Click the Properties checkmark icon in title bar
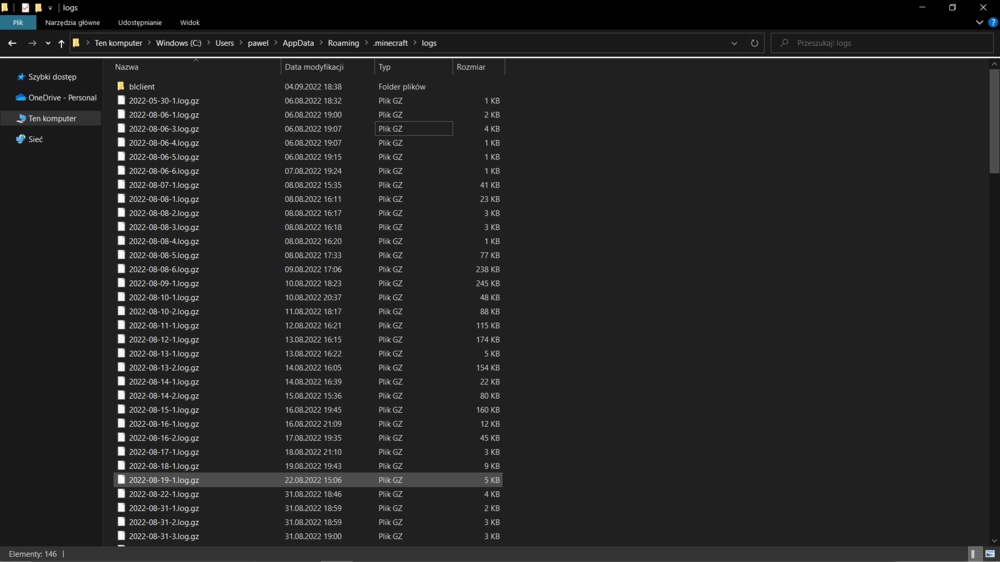The width and height of the screenshot is (1000, 562). tap(25, 8)
